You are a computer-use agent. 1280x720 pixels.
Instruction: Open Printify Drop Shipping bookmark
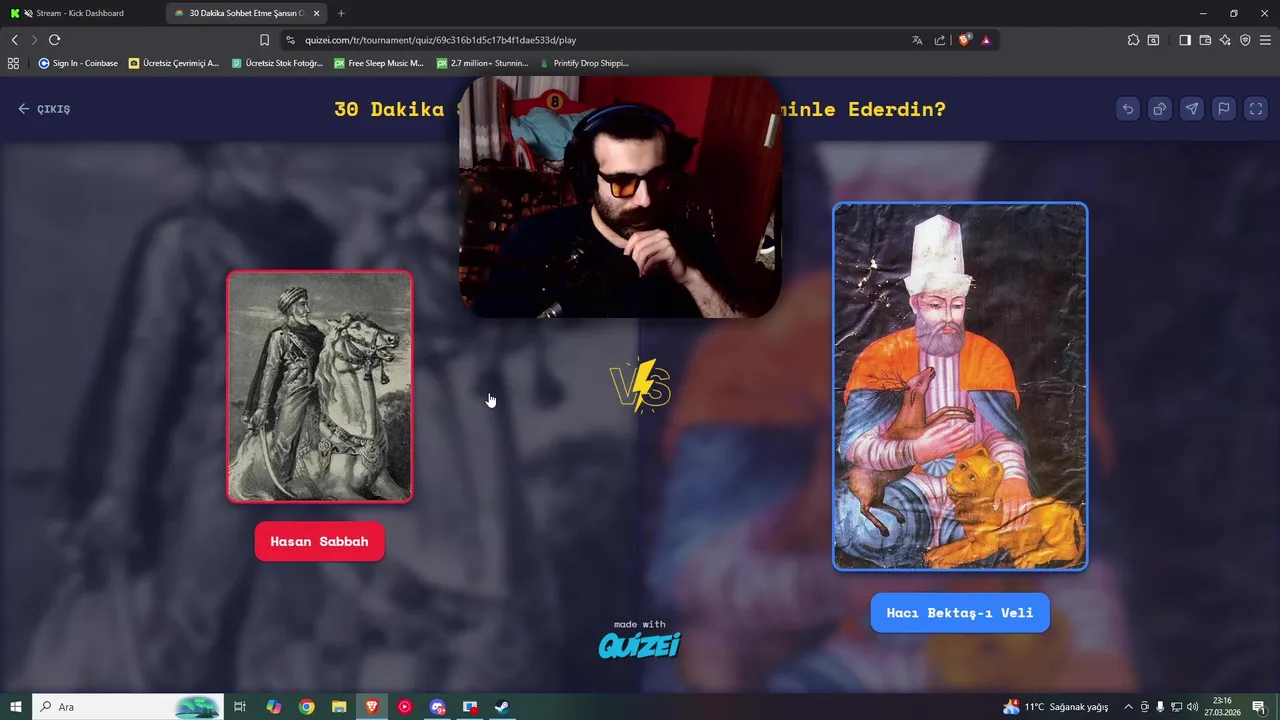[585, 63]
